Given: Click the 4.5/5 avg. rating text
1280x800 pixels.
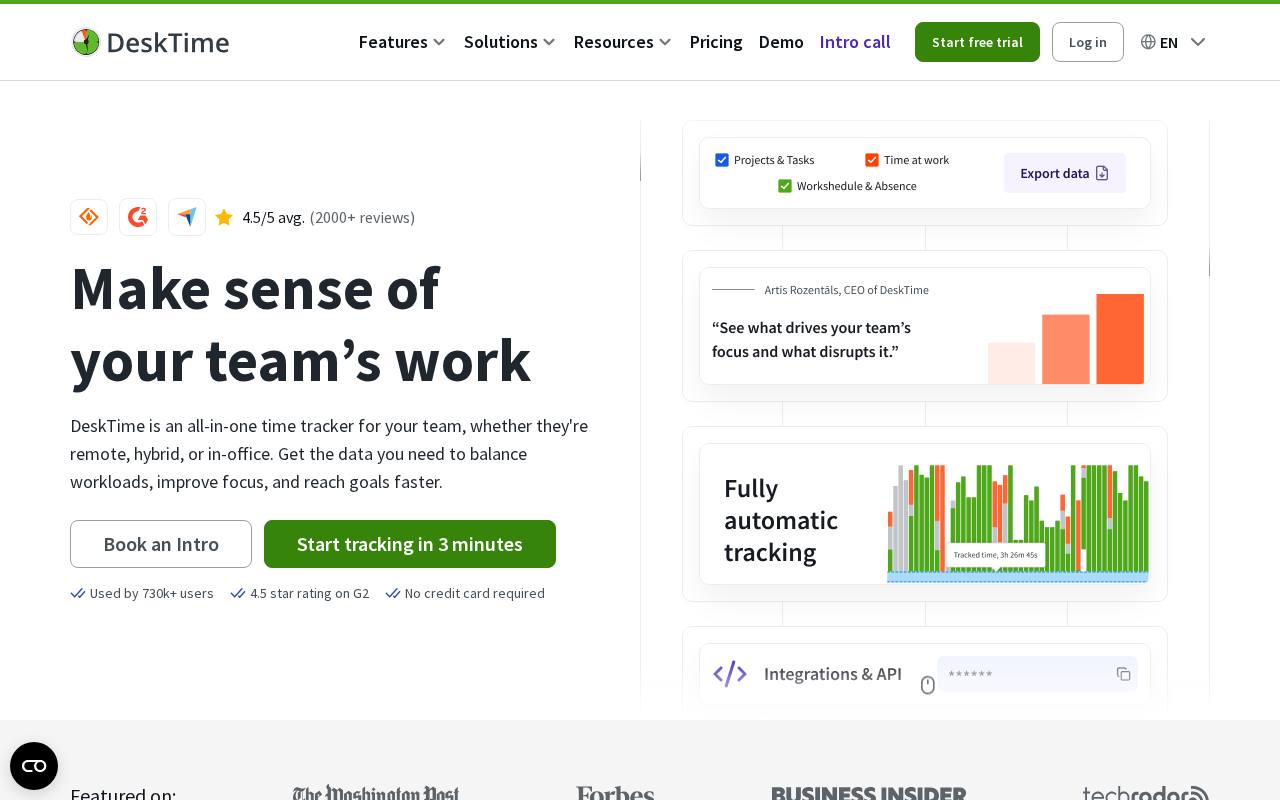Looking at the screenshot, I should click(273, 217).
